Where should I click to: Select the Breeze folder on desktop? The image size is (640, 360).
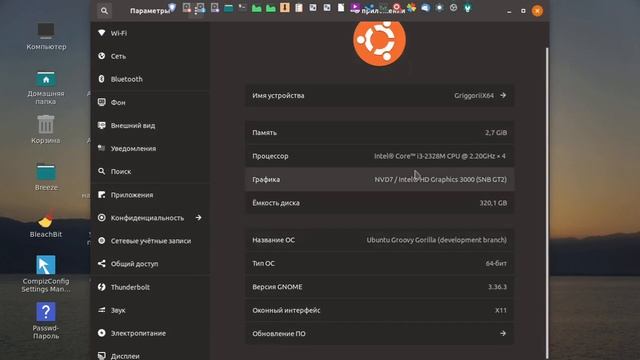(x=46, y=177)
